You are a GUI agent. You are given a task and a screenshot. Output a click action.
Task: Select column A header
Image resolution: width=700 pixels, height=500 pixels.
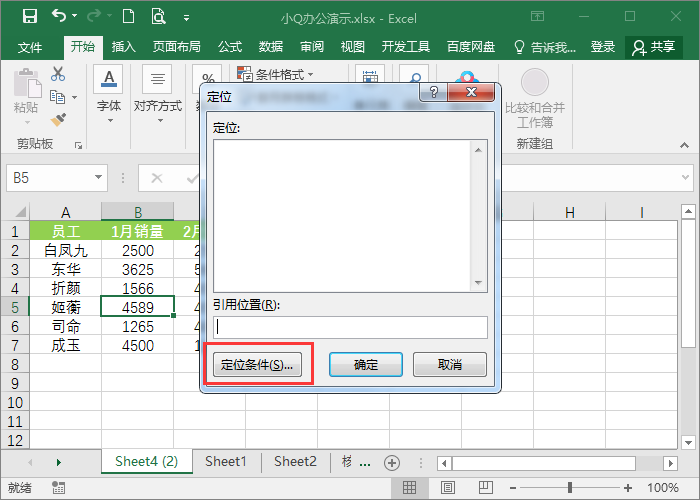coord(66,212)
